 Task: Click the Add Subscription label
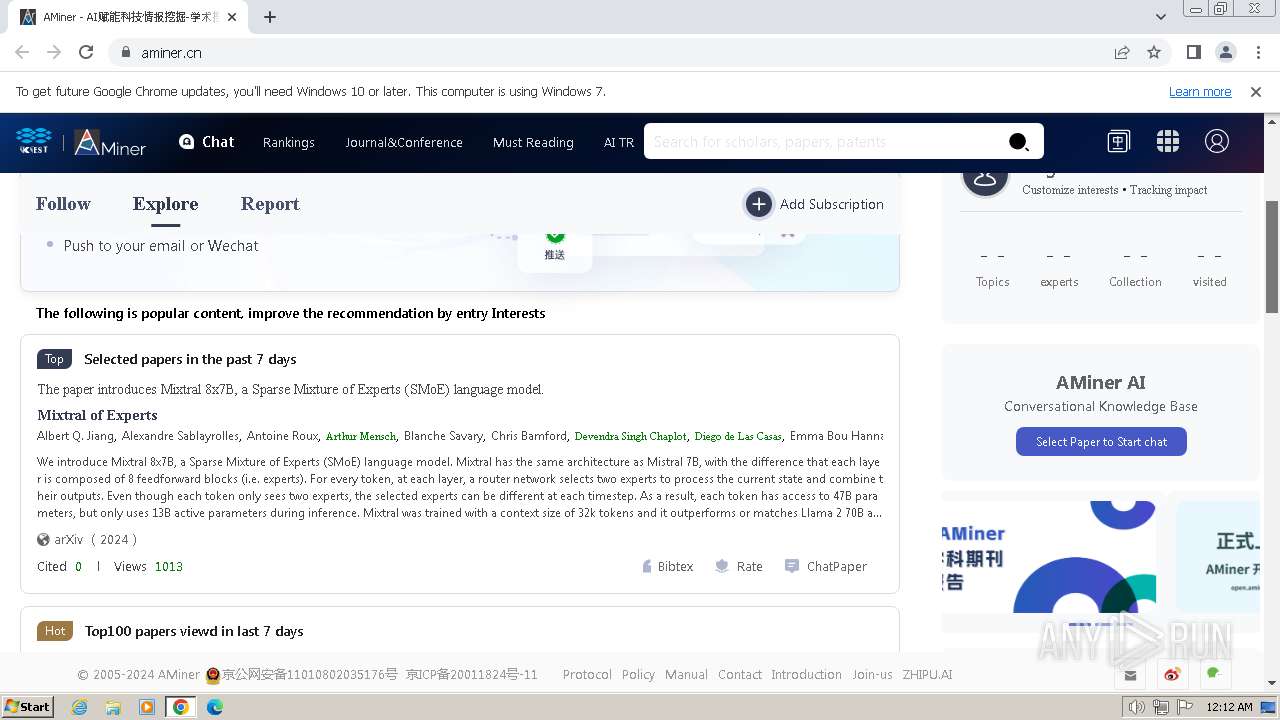[x=831, y=204]
